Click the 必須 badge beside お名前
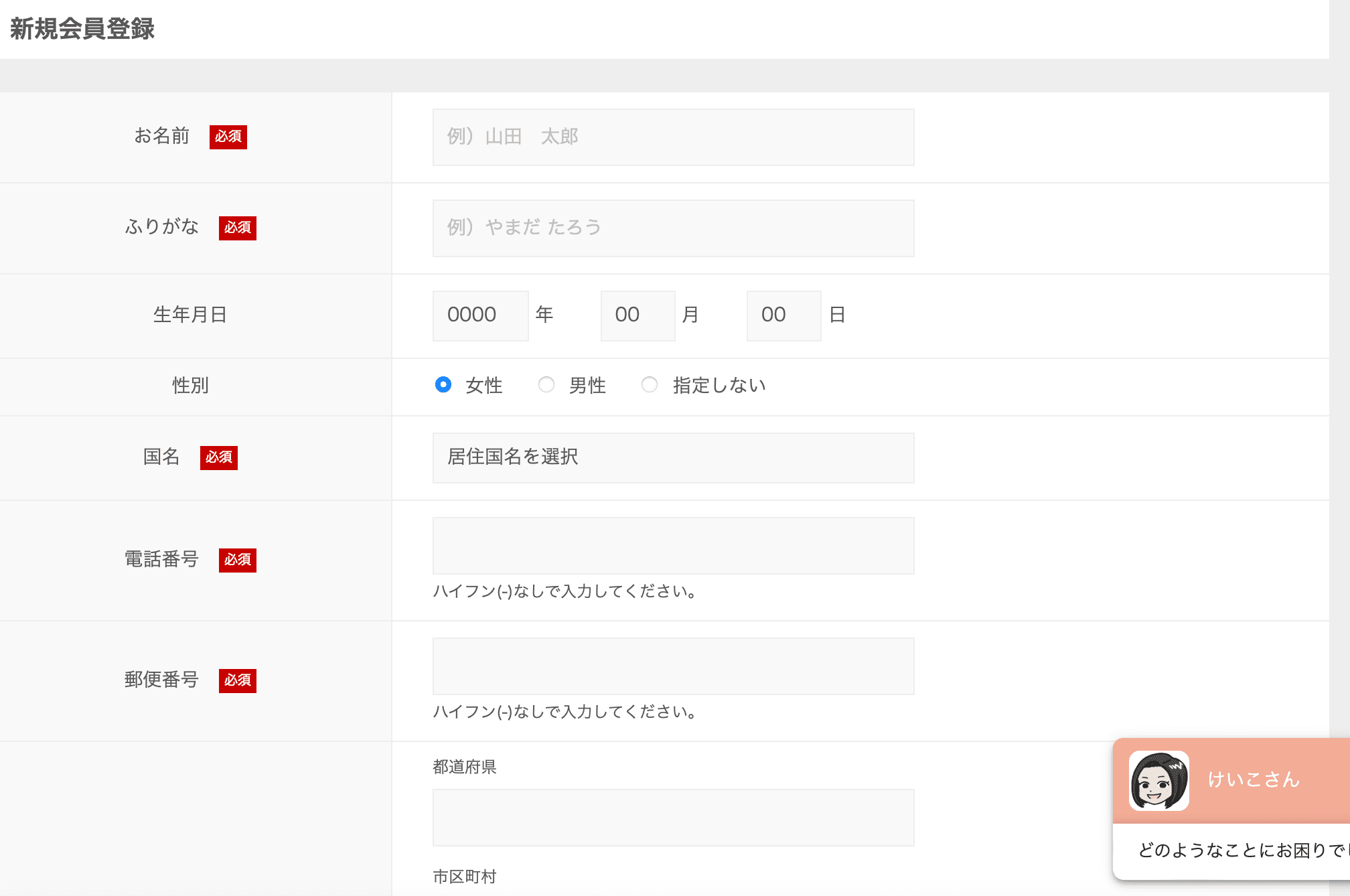1350x896 pixels. click(228, 137)
